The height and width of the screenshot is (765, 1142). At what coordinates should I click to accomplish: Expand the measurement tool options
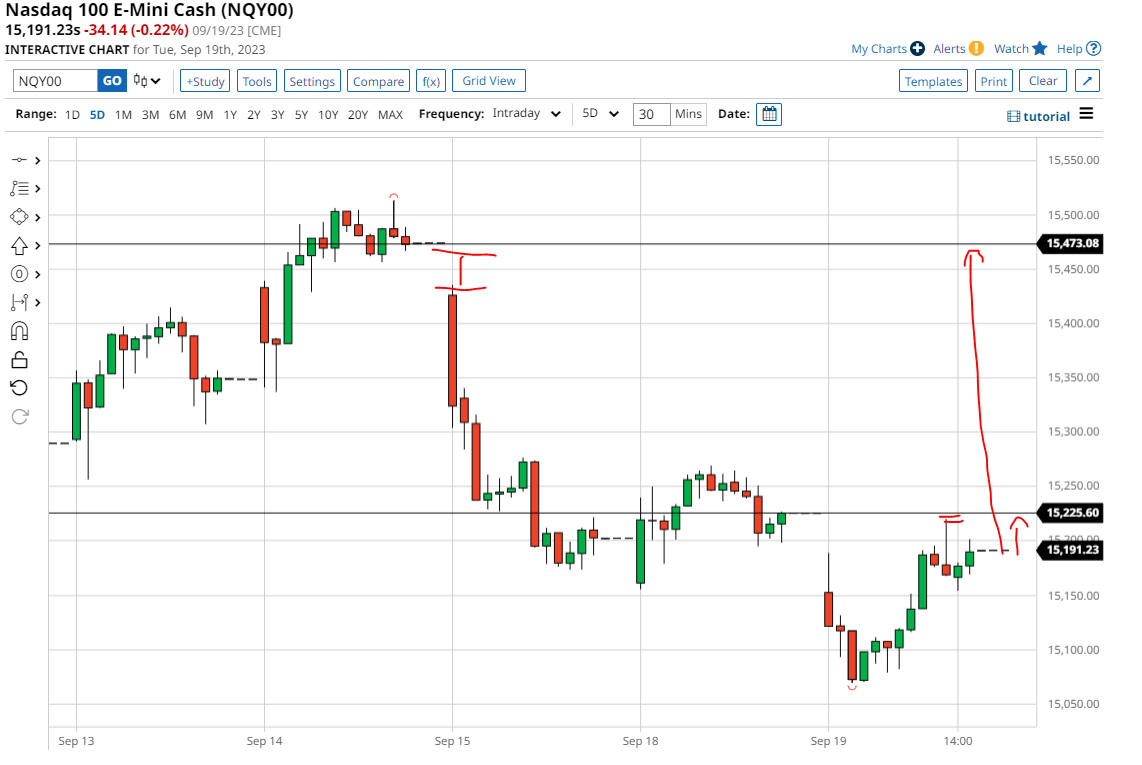(x=38, y=302)
